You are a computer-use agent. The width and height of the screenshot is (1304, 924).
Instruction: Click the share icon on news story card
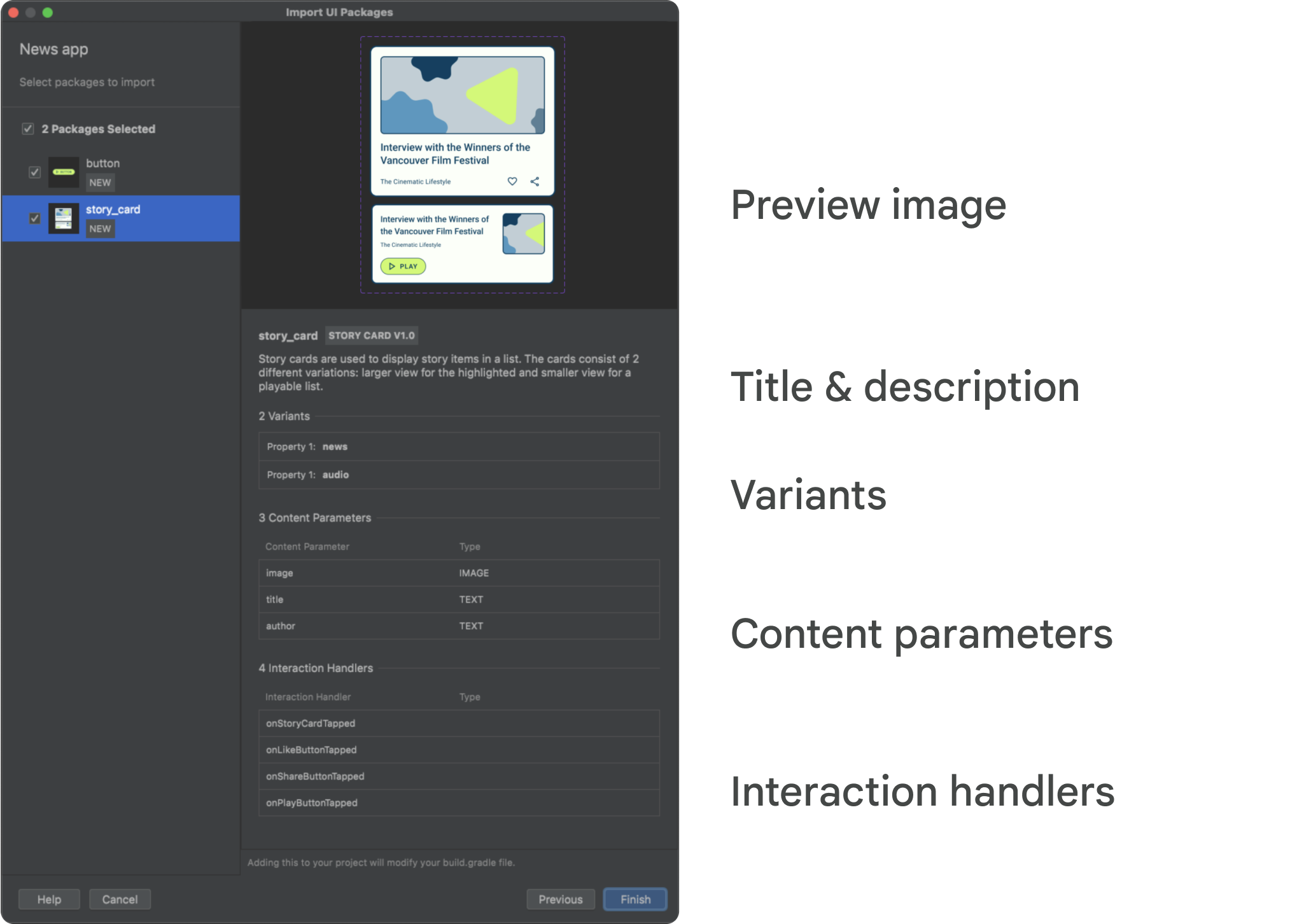pos(534,182)
